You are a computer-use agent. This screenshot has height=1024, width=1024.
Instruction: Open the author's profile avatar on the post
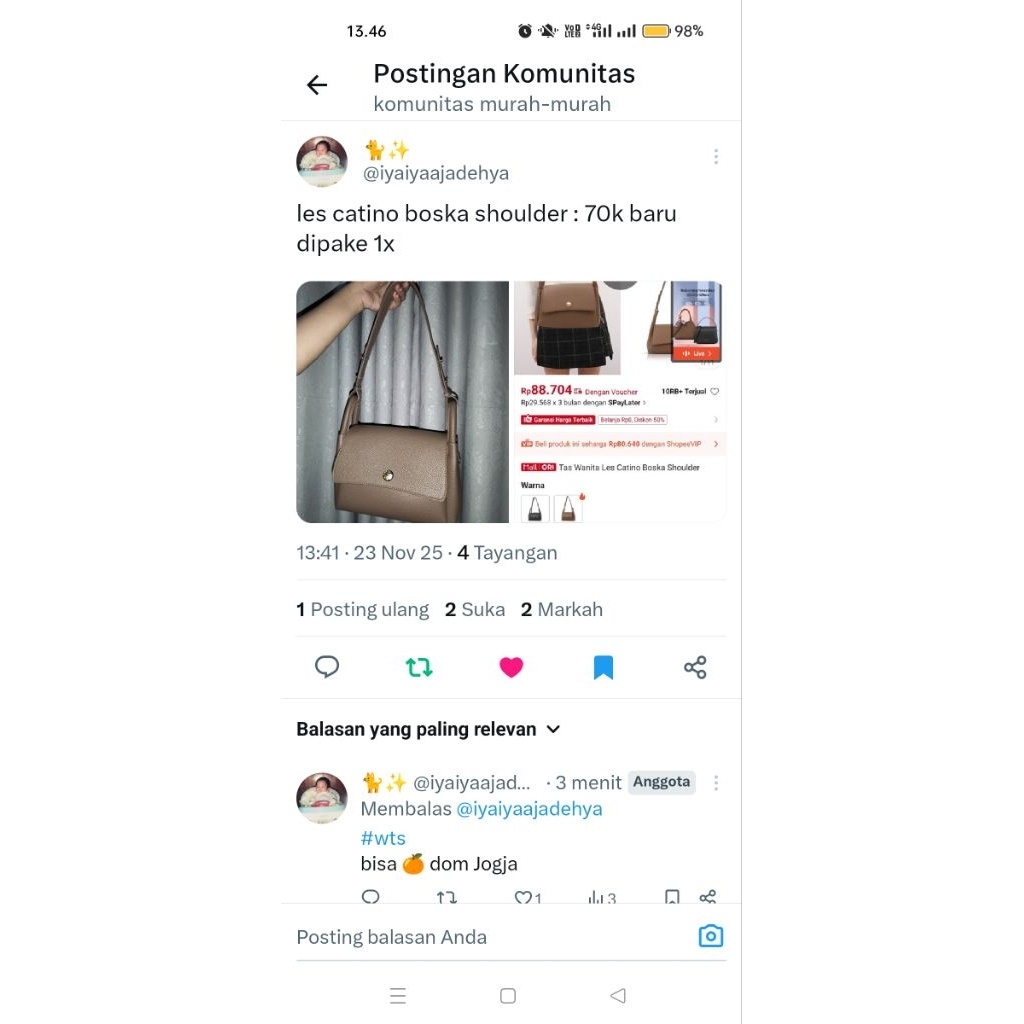coord(322,161)
